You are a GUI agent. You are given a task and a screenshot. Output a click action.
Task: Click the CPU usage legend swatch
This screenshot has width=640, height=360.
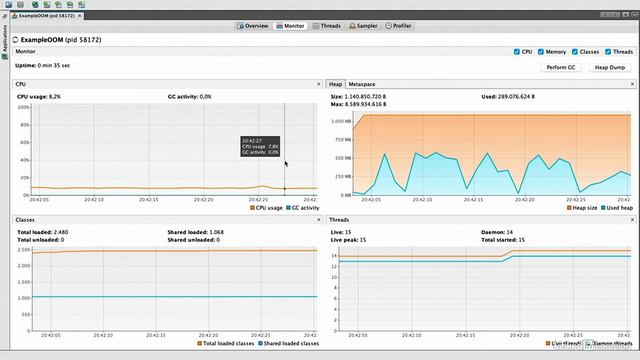click(x=252, y=208)
